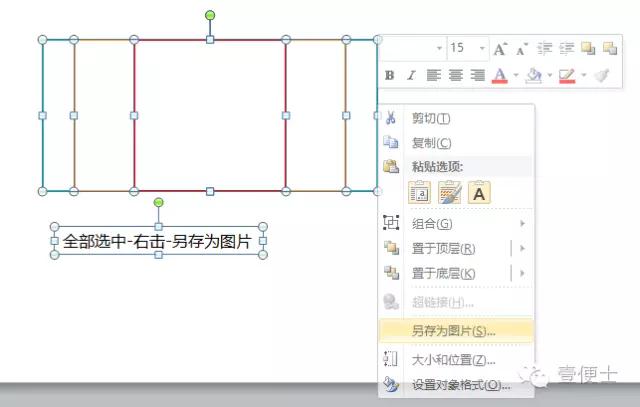Apply the red font color button
Image resolution: width=640 pixels, height=407 pixels.
pyautogui.click(x=500, y=76)
